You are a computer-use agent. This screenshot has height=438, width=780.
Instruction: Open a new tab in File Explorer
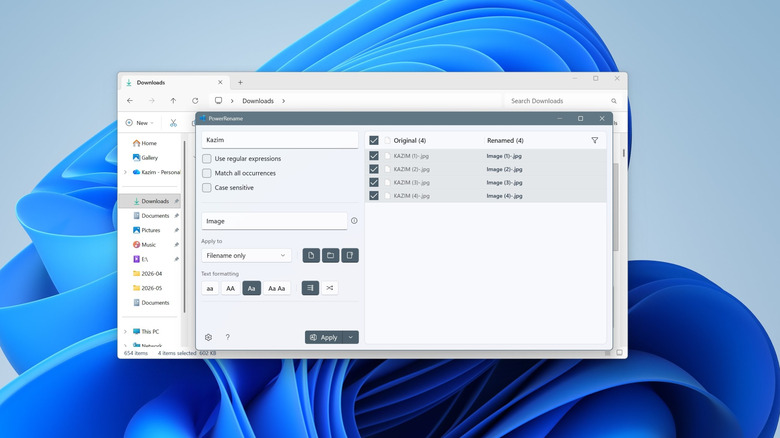(240, 83)
